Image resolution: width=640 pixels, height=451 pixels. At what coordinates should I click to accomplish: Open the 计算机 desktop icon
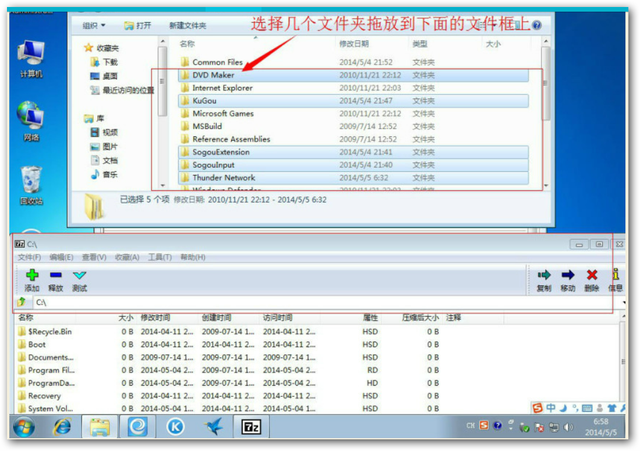pyautogui.click(x=31, y=59)
